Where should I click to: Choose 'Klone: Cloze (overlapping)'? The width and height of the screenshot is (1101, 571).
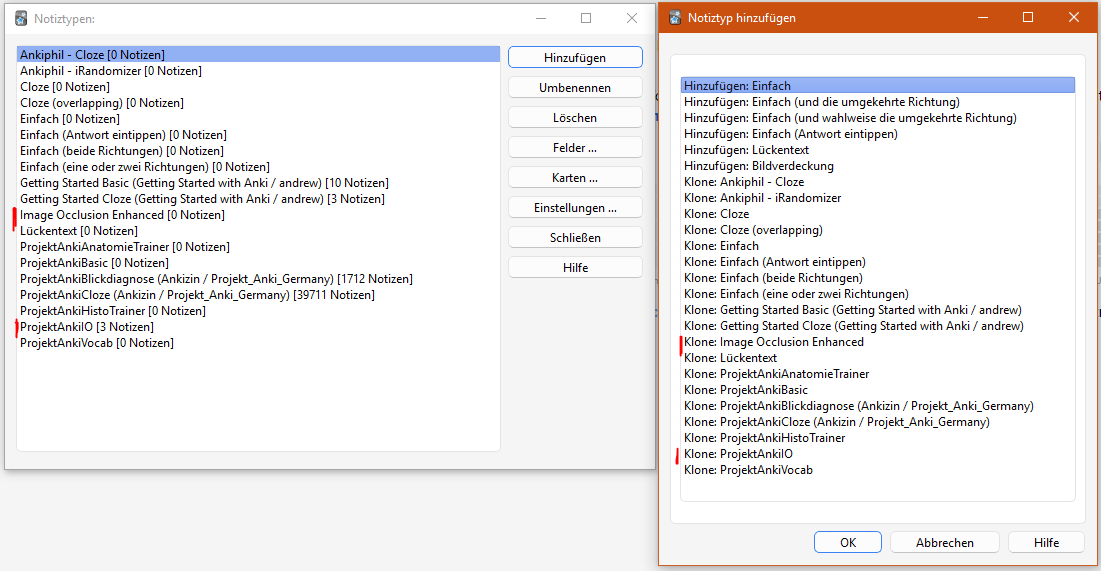click(x=878, y=230)
